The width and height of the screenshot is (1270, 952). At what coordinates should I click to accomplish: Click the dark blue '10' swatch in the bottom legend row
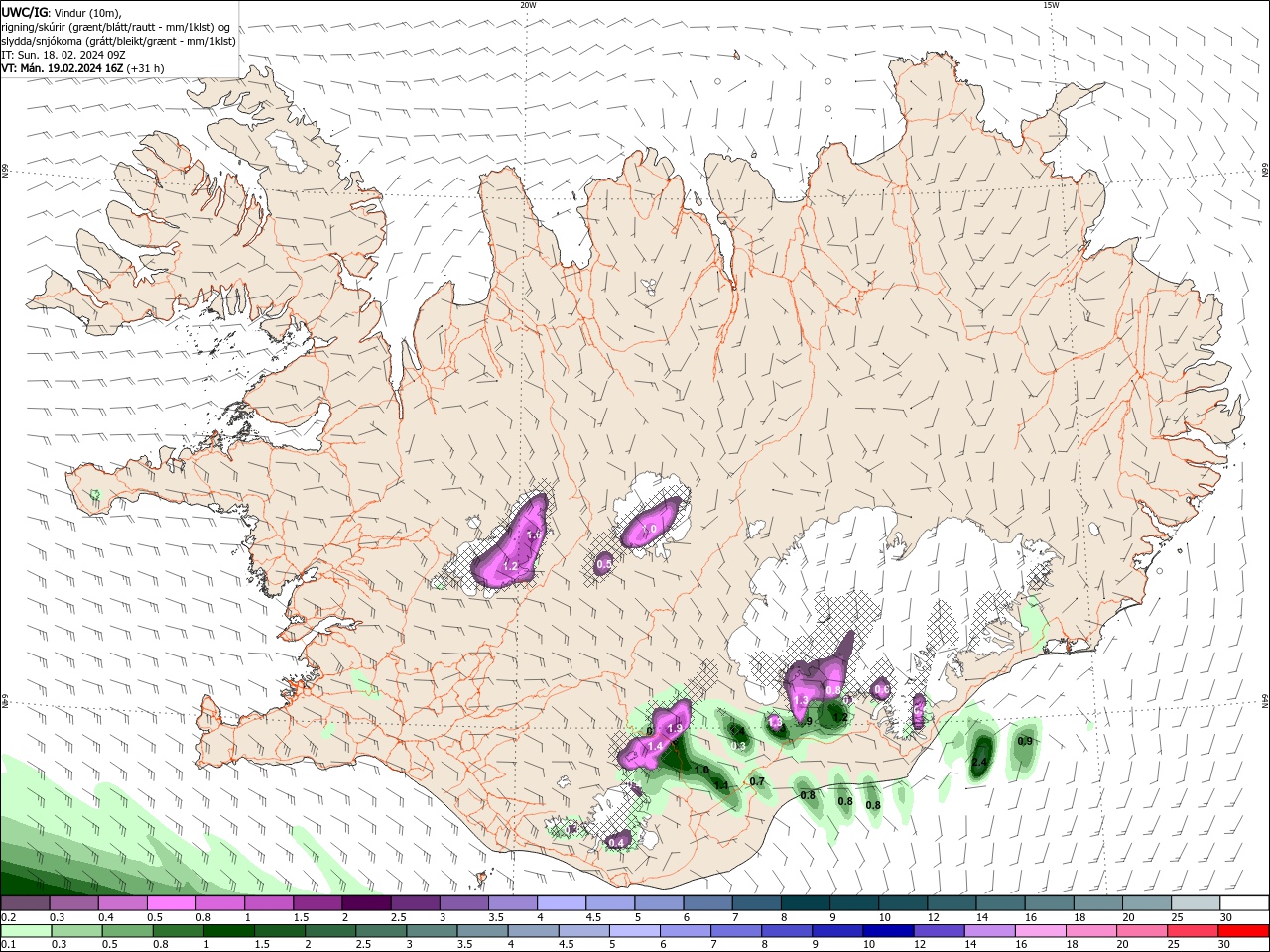[x=886, y=931]
